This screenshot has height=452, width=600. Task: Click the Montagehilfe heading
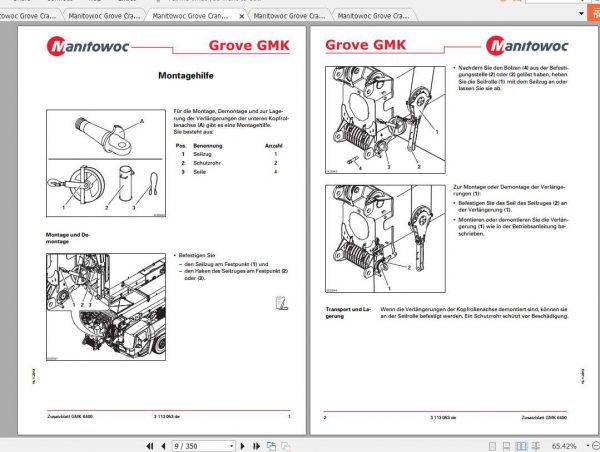[186, 76]
